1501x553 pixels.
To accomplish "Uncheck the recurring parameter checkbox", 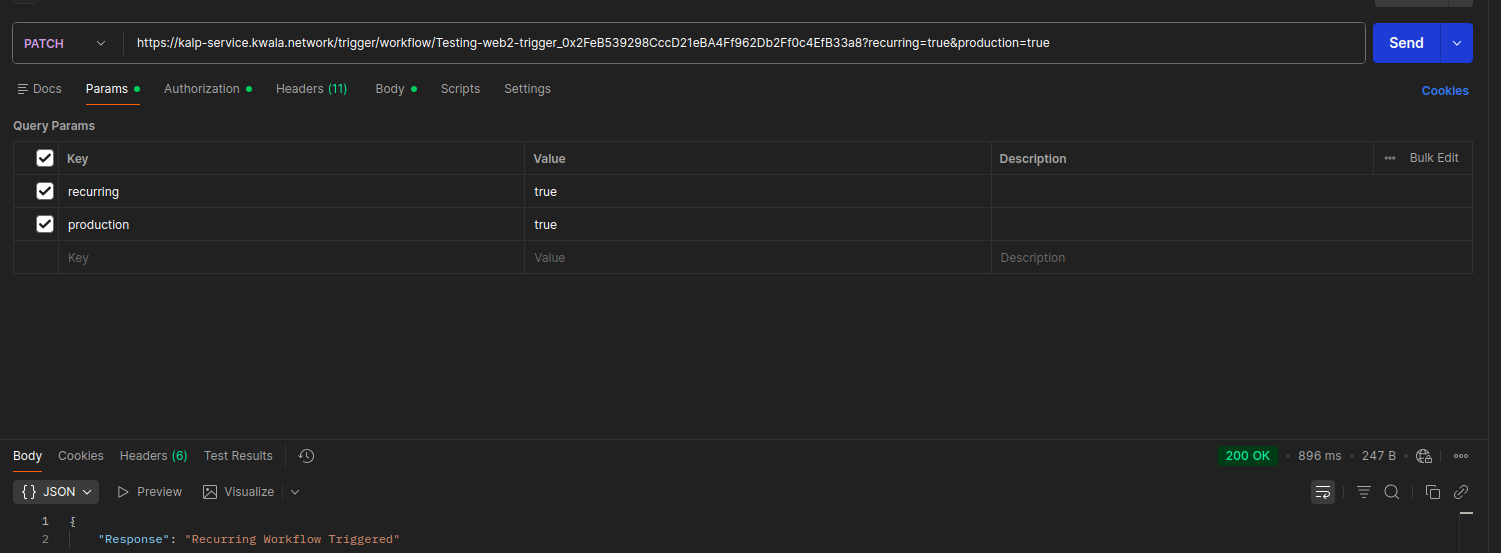I will (x=45, y=191).
